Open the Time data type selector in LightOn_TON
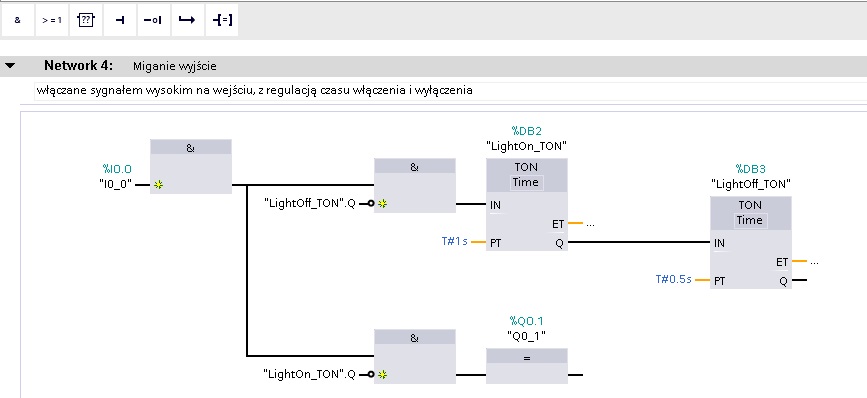867x398 pixels. point(526,182)
